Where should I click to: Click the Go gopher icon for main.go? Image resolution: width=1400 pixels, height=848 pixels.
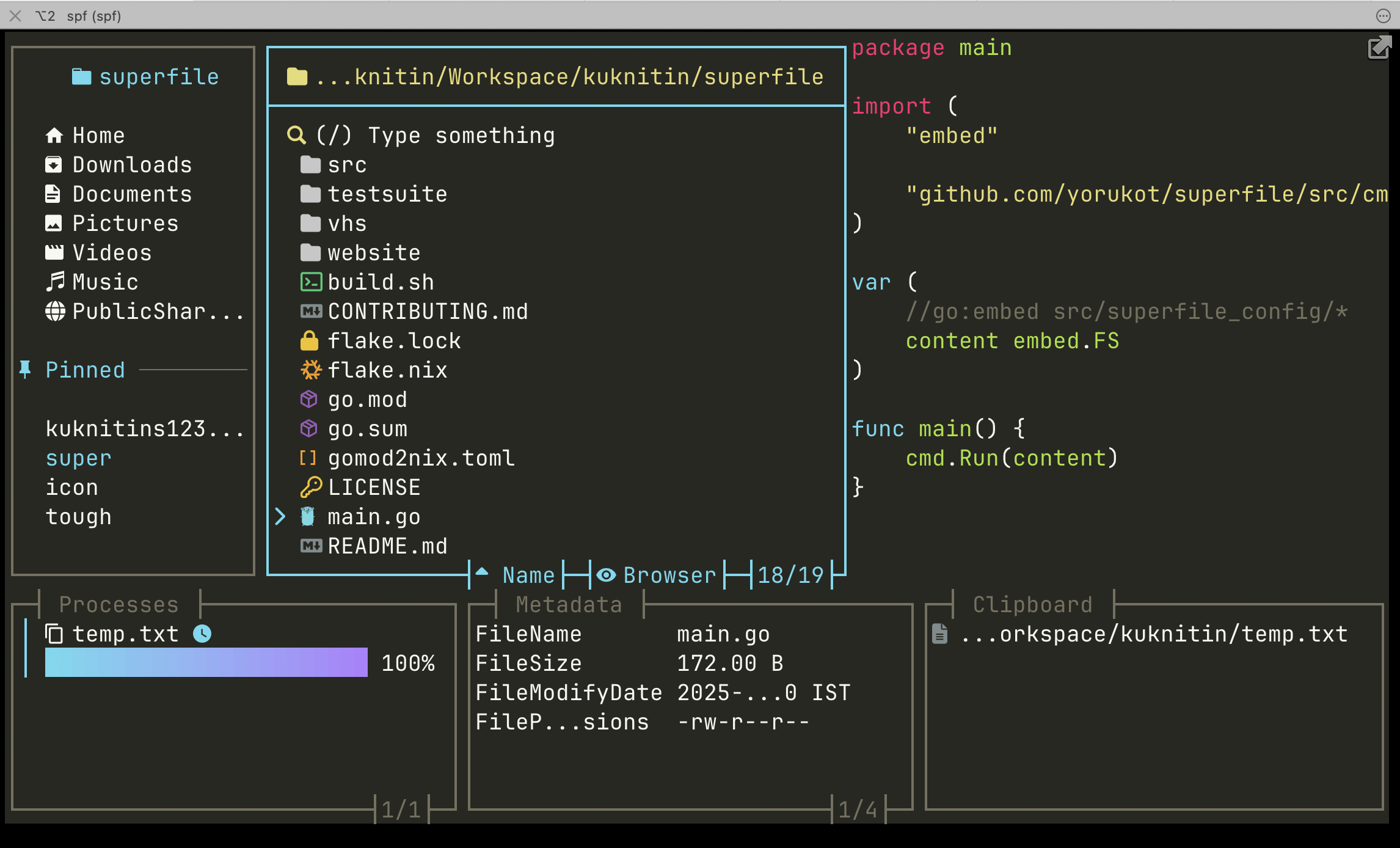pyautogui.click(x=308, y=517)
